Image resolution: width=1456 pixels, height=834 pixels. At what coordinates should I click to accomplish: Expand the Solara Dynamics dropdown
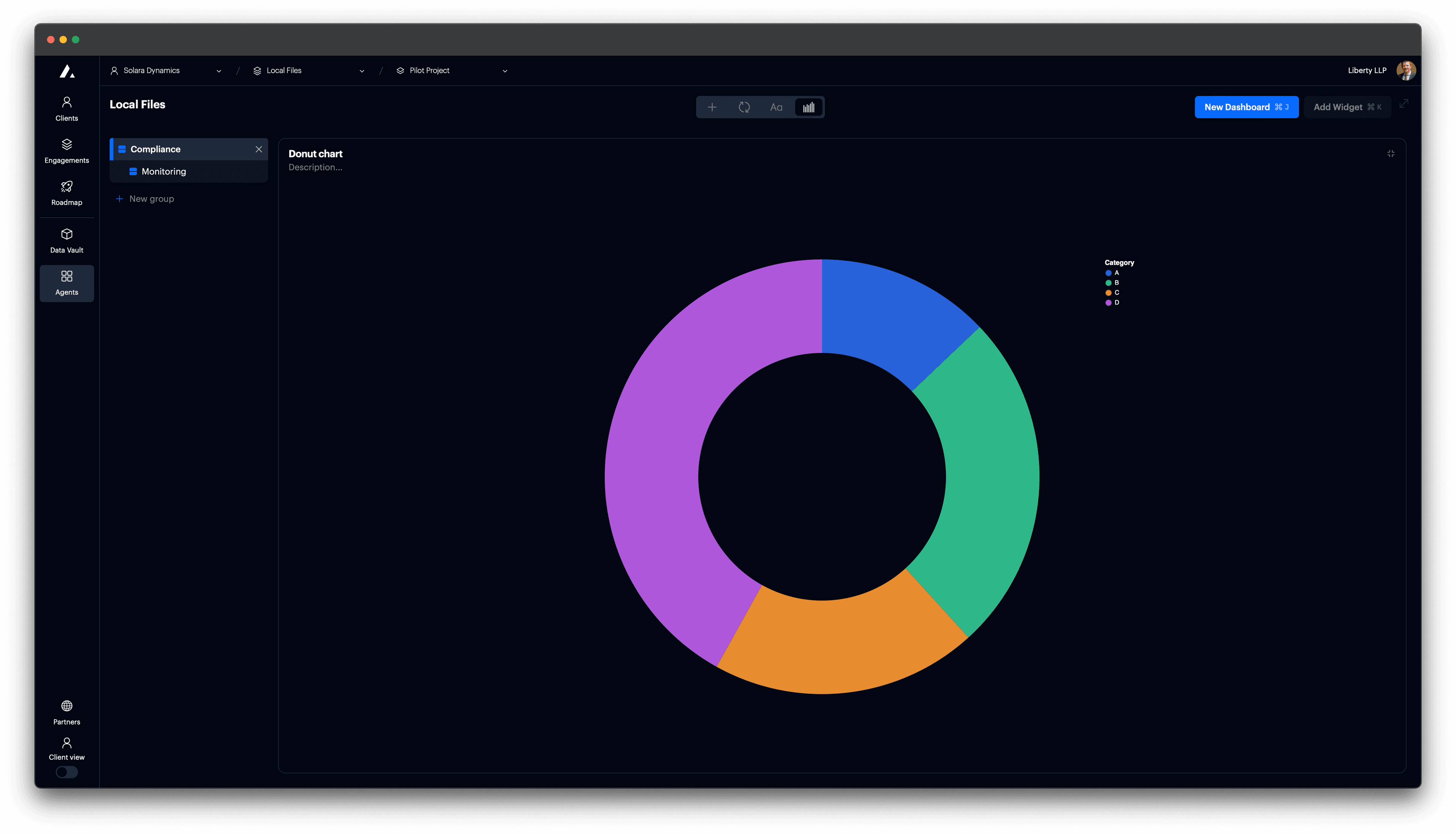[218, 71]
